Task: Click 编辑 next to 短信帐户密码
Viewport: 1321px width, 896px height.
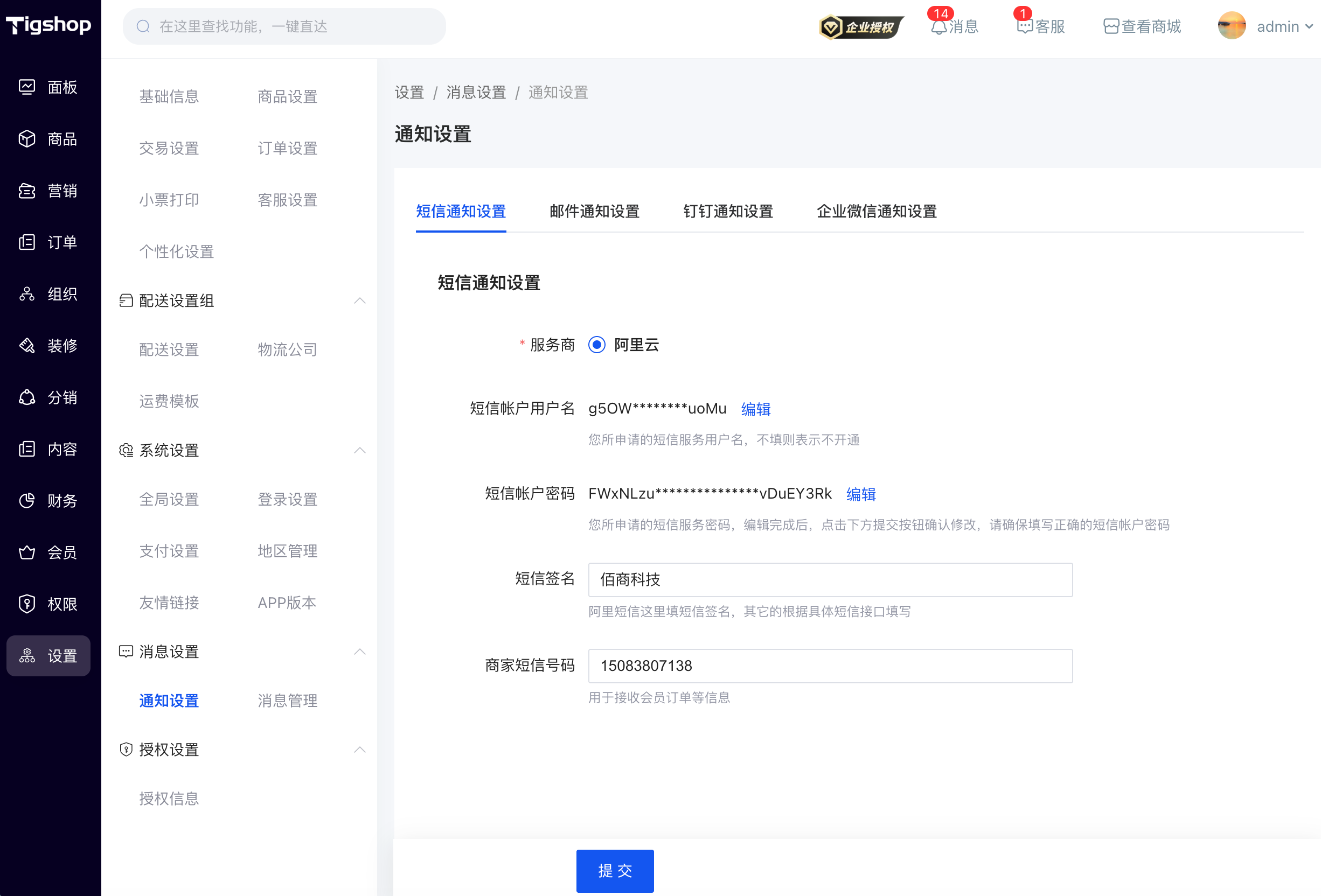Action: click(x=860, y=494)
